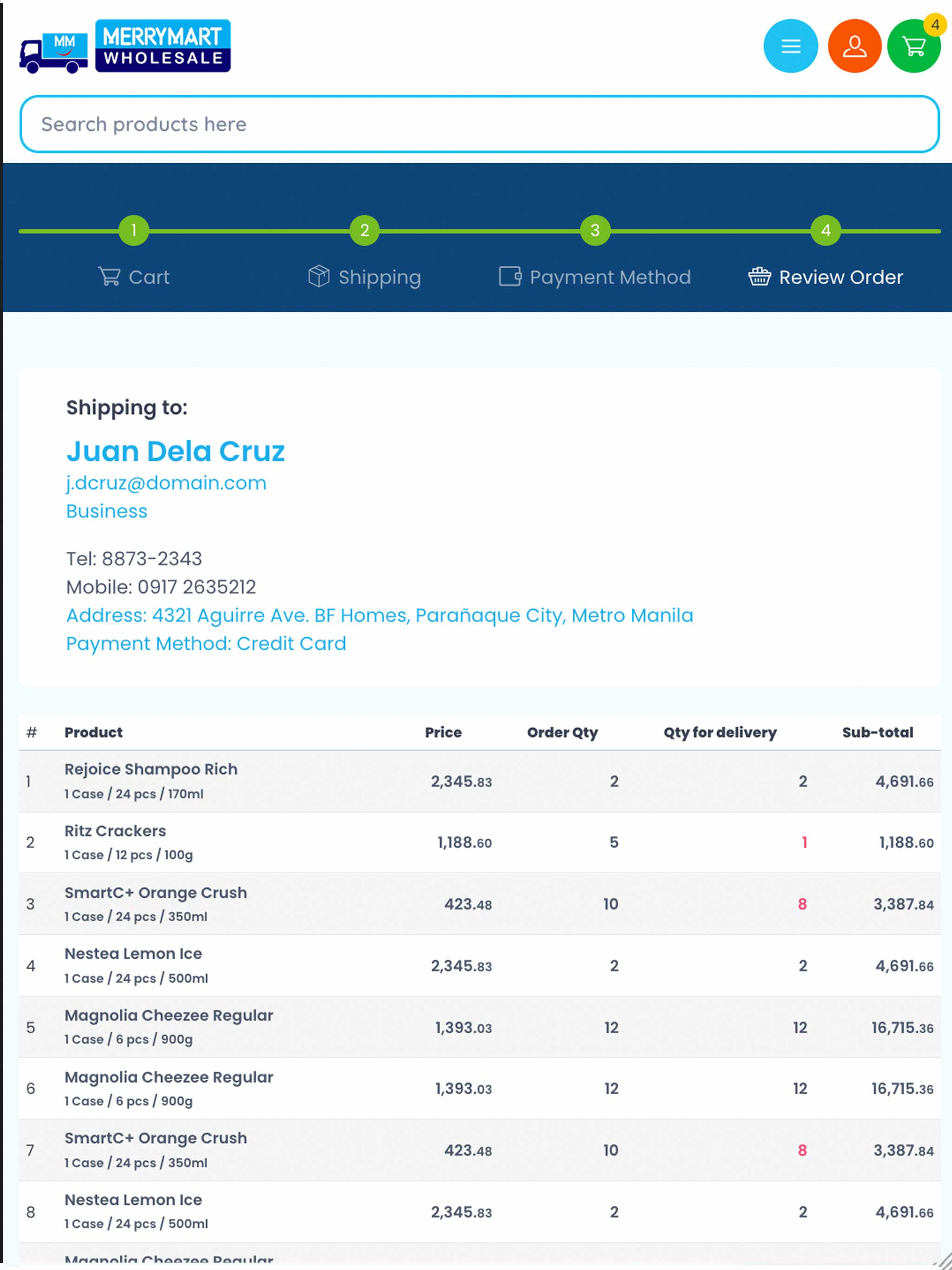Screen dimensions: 952x1270
Task: Click row 3 price 423.48
Action: [x=468, y=904]
